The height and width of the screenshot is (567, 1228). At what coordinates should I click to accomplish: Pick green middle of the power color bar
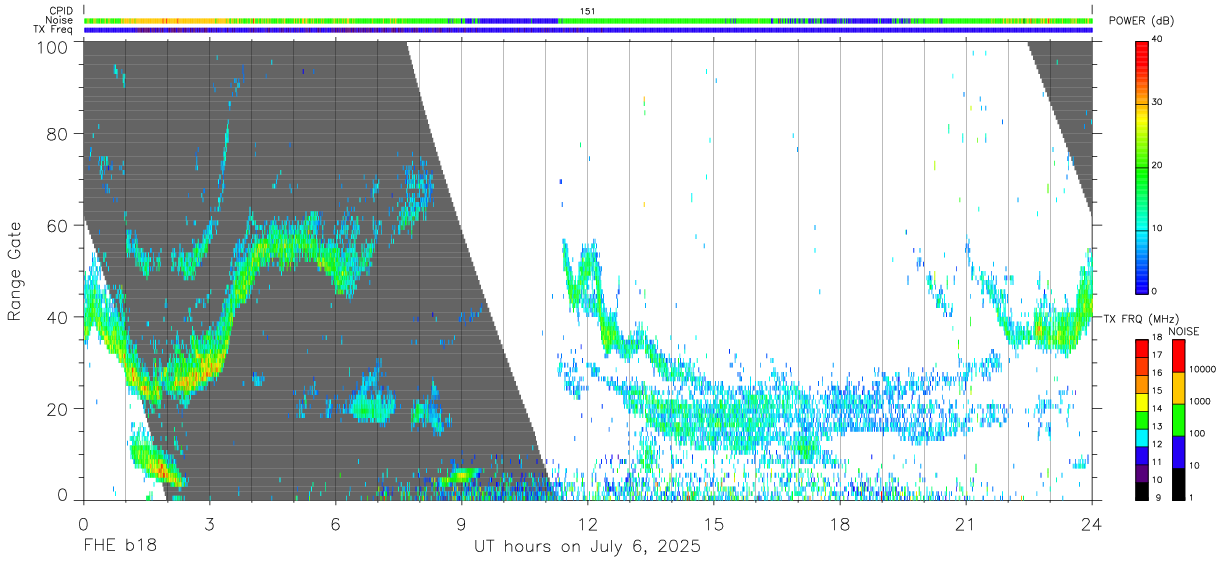pyautogui.click(x=1142, y=166)
